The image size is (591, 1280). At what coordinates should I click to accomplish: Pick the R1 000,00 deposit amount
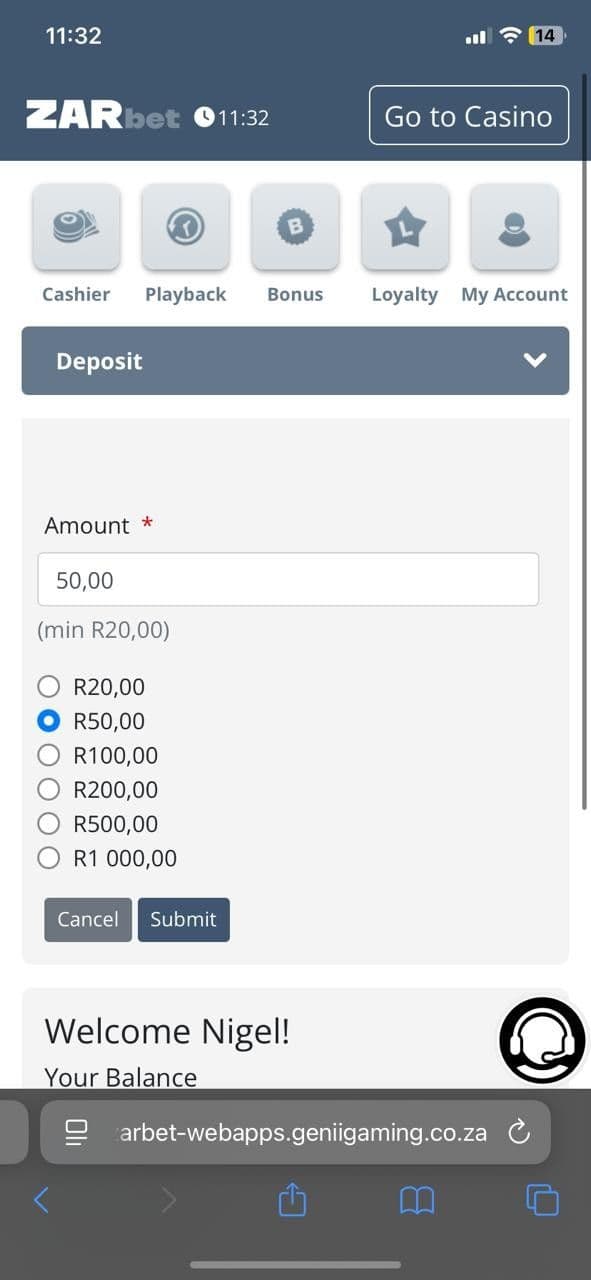tap(48, 857)
